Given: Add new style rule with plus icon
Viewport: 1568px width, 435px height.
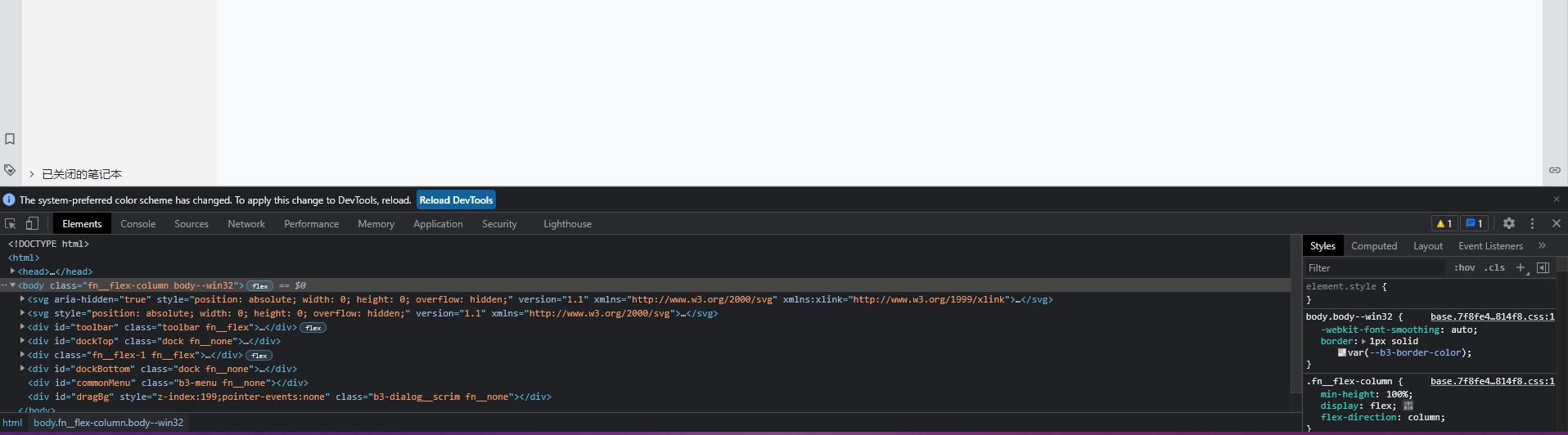Looking at the screenshot, I should click(x=1521, y=267).
